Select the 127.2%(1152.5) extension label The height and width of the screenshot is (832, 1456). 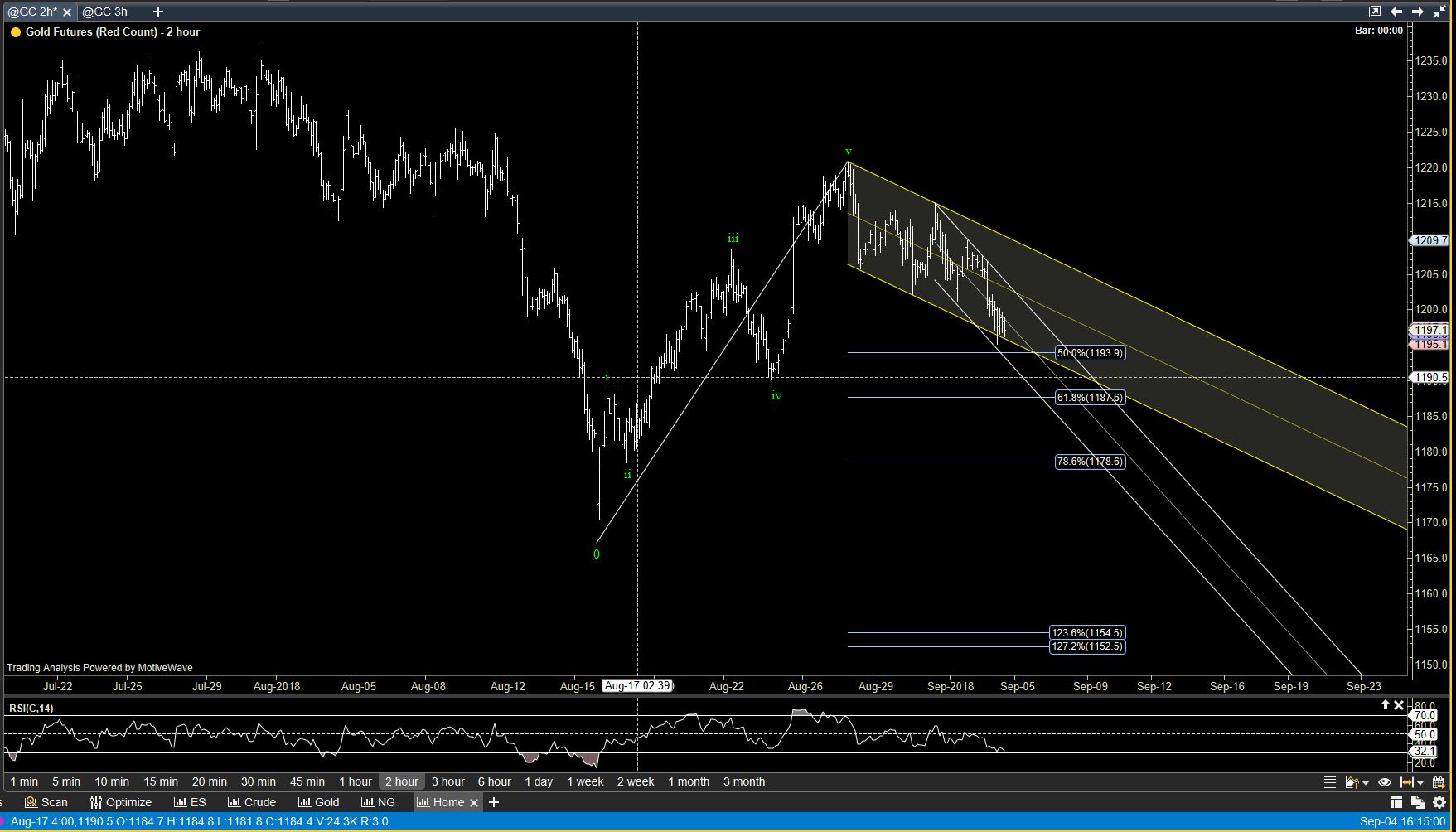[1087, 646]
